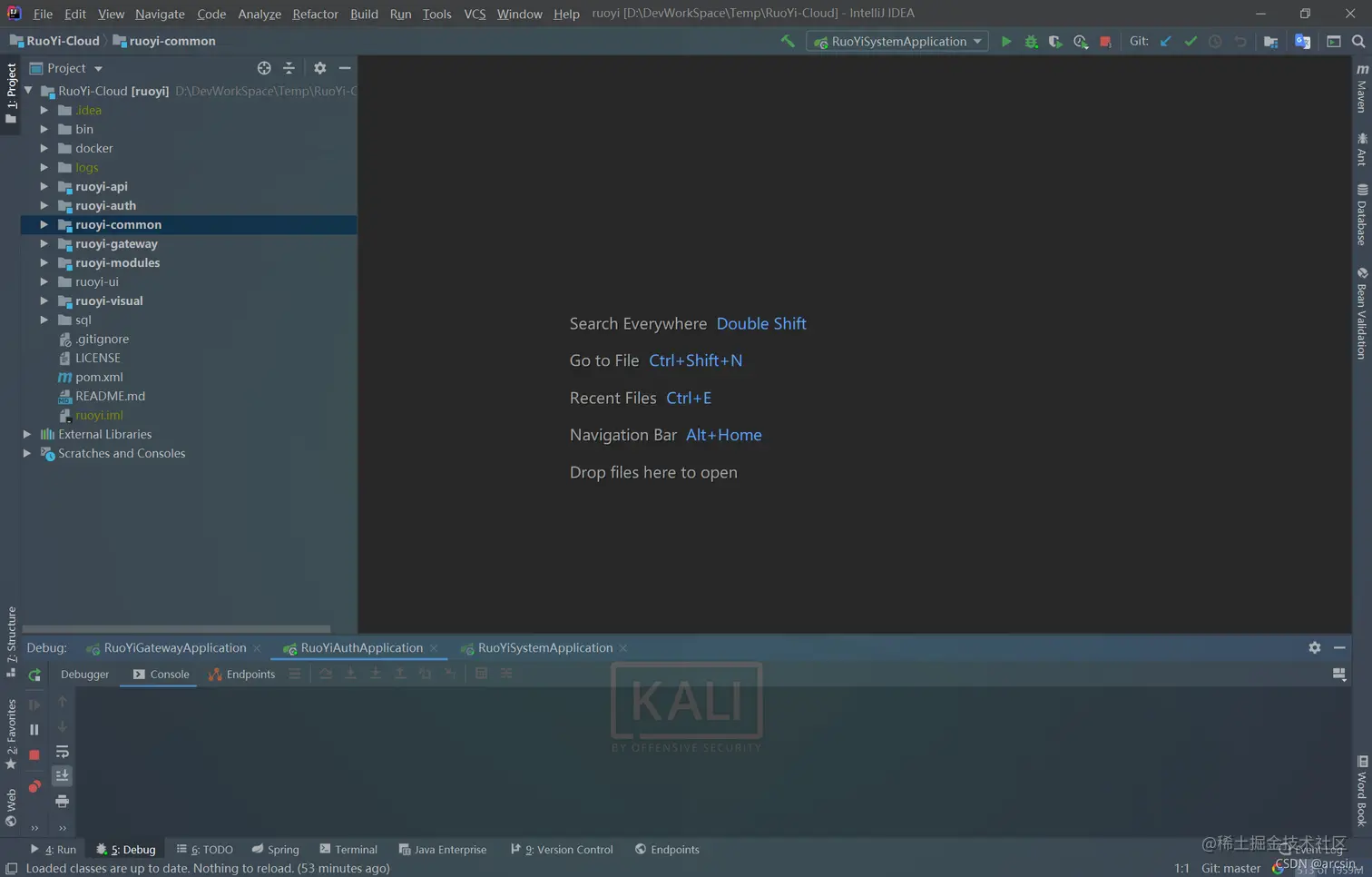
Task: Toggle tool window bars in status corner
Action: point(11,868)
